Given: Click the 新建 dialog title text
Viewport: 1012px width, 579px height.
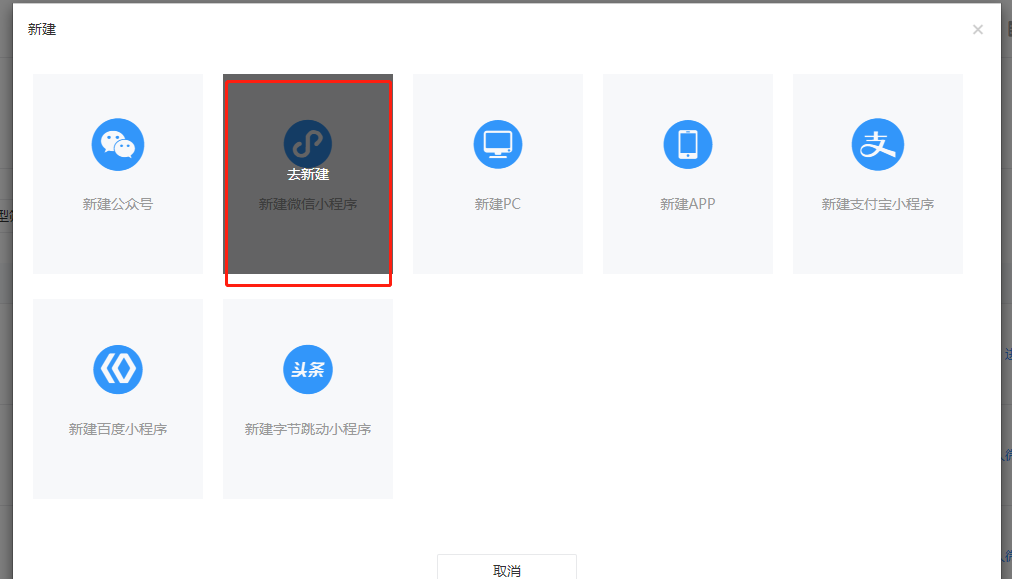Looking at the screenshot, I should [x=42, y=30].
